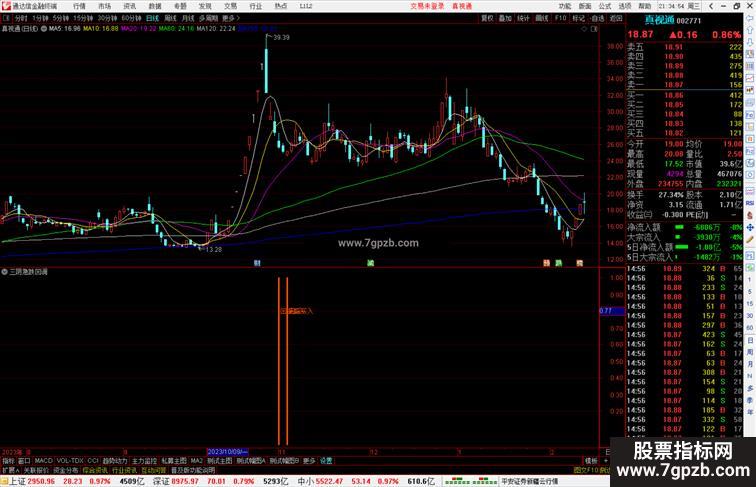Click the 复权 toolbar button
Image resolution: width=756 pixels, height=487 pixels.
[x=487, y=18]
